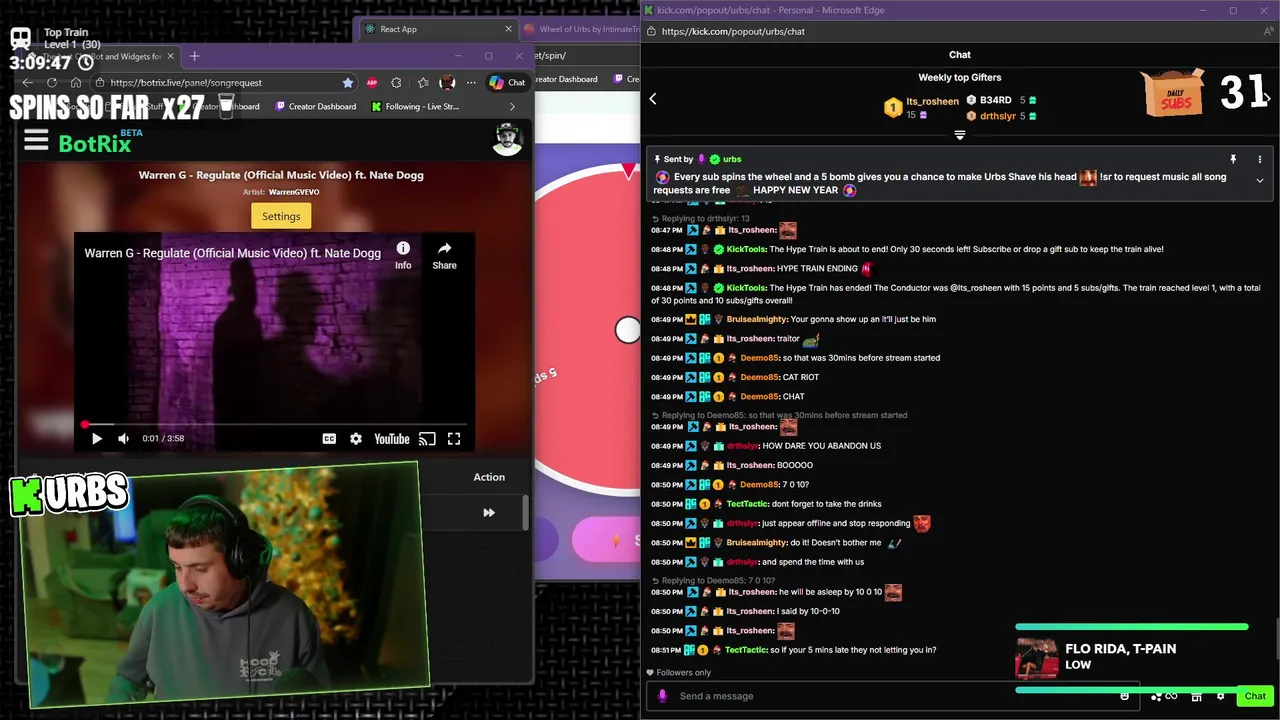Unpin the pinned message with pin icon

1233,159
